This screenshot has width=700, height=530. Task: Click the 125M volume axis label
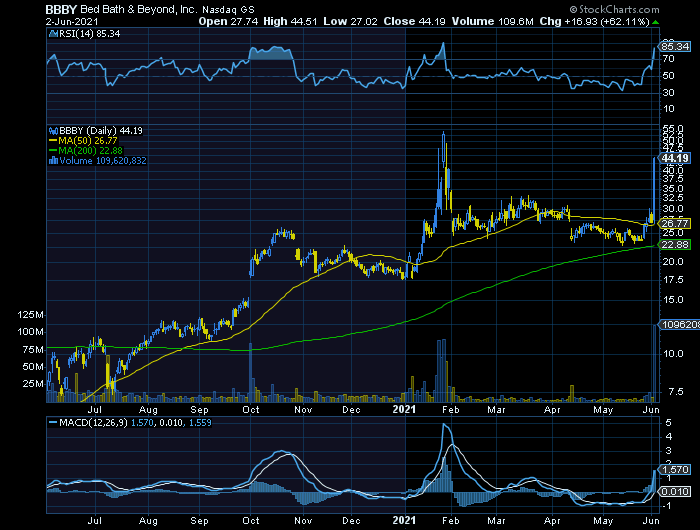click(31, 315)
